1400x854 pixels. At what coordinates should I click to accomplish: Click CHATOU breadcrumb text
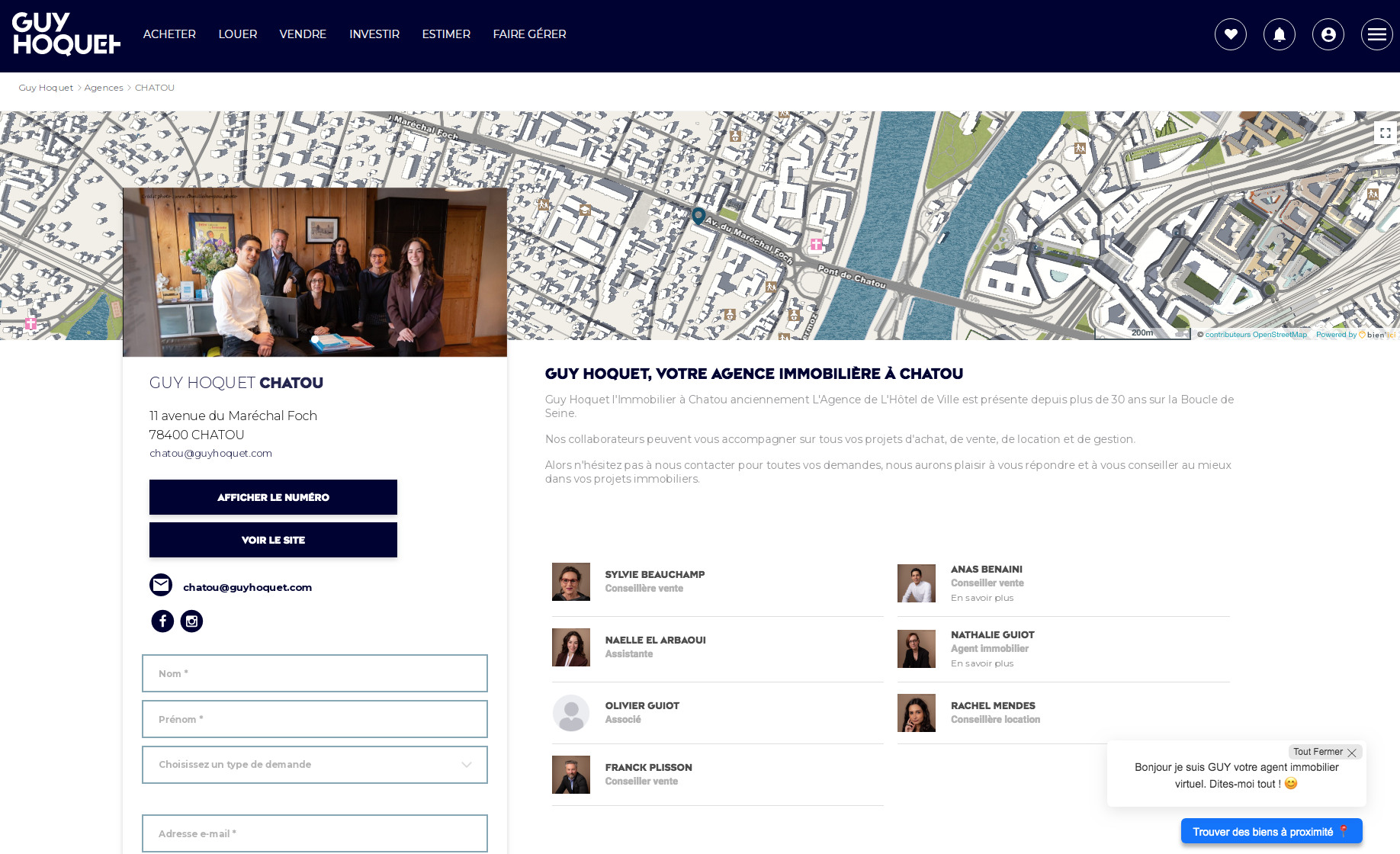click(x=155, y=88)
